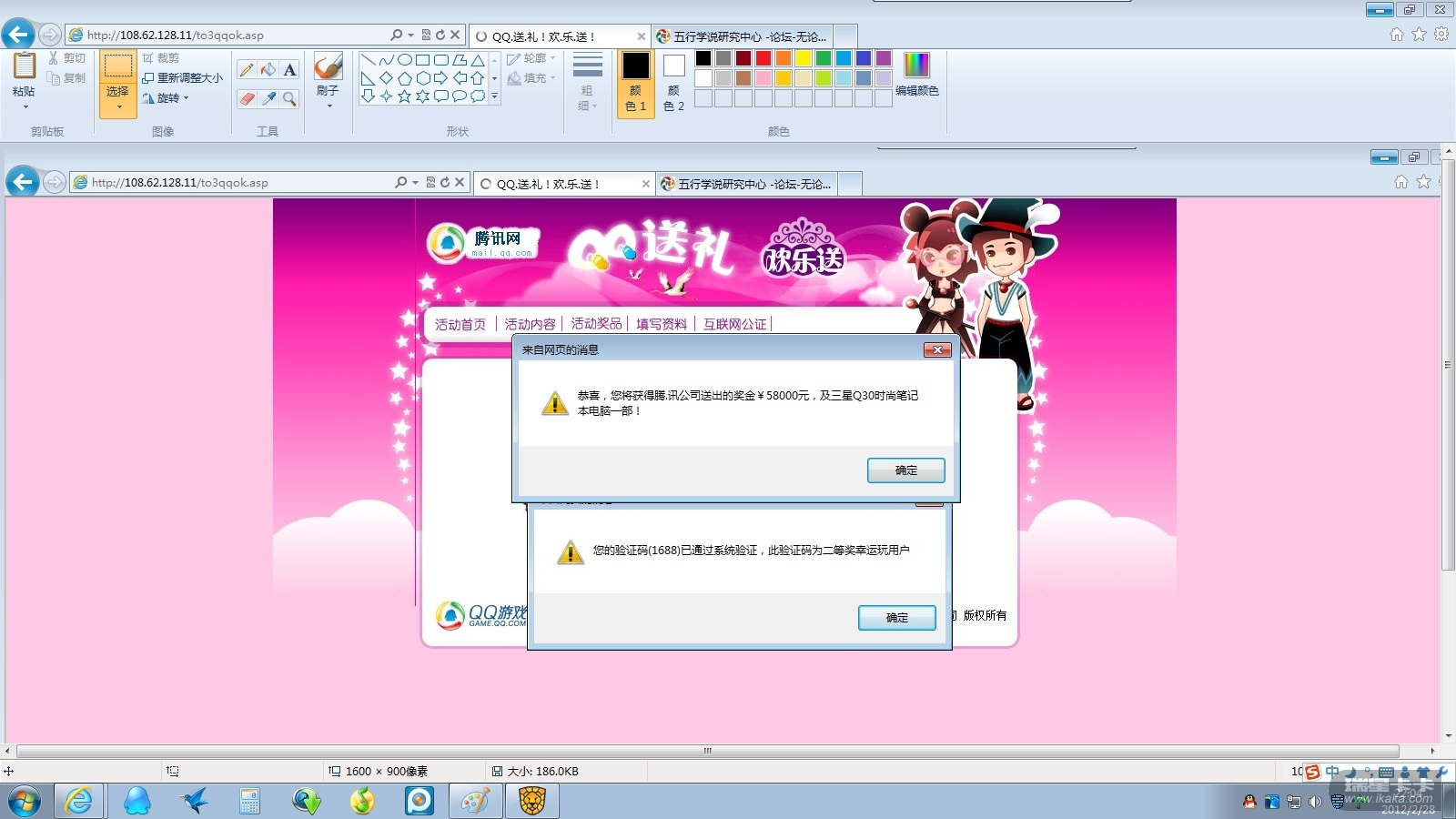Click '填写资料' in the pink page menu

click(662, 324)
